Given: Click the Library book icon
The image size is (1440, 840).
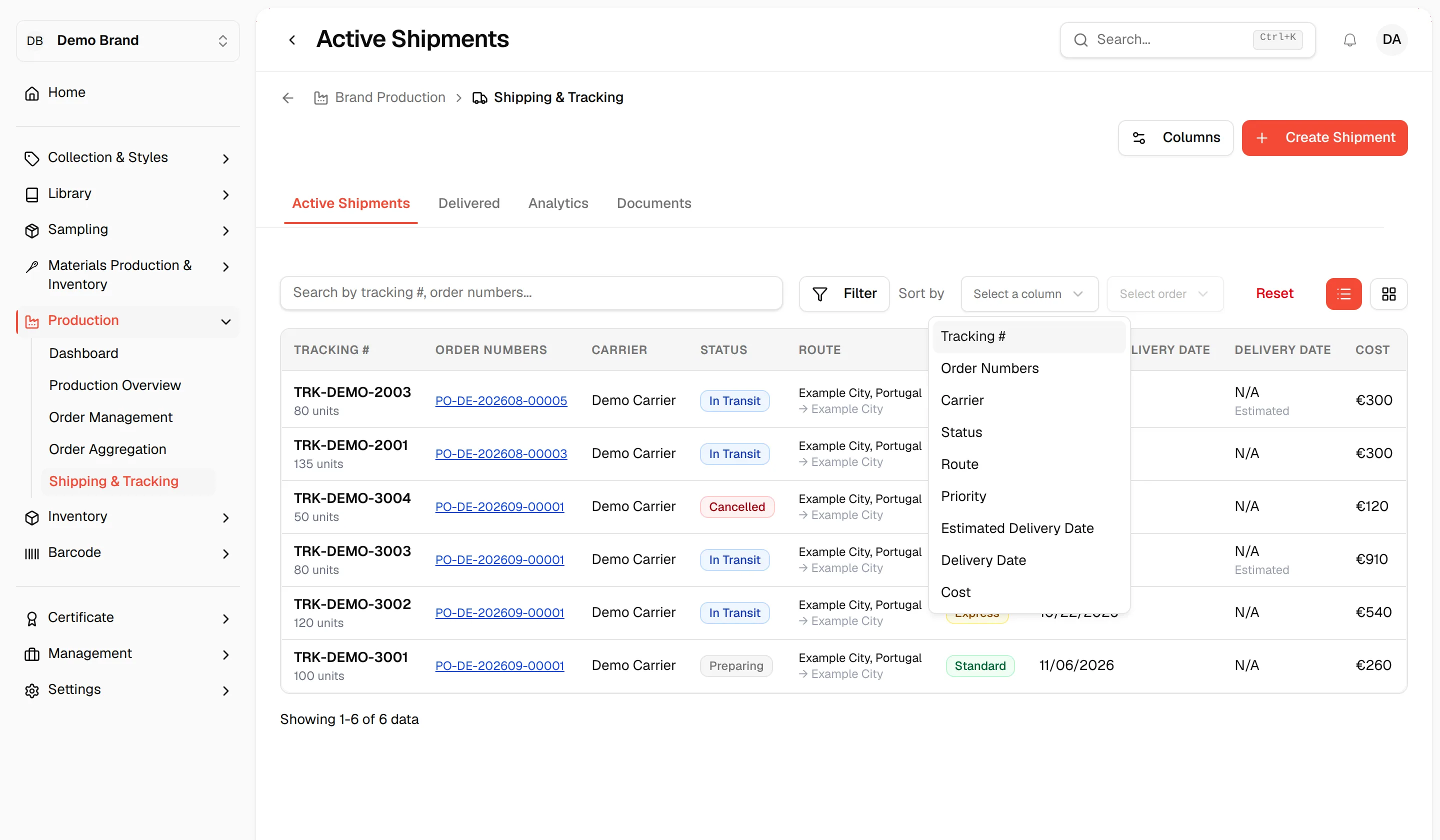Looking at the screenshot, I should coord(32,194).
